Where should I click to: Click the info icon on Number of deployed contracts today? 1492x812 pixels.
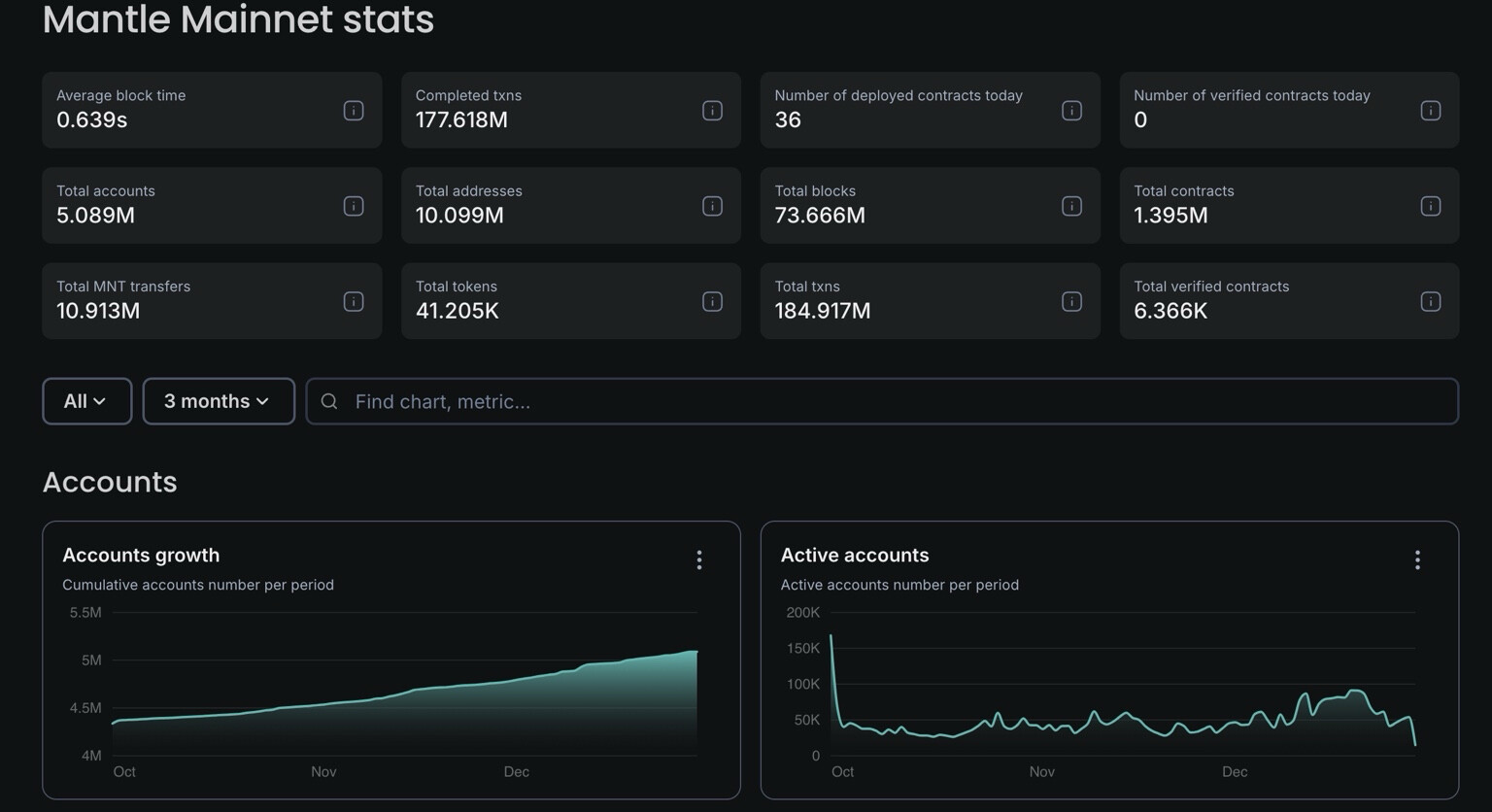(1071, 111)
